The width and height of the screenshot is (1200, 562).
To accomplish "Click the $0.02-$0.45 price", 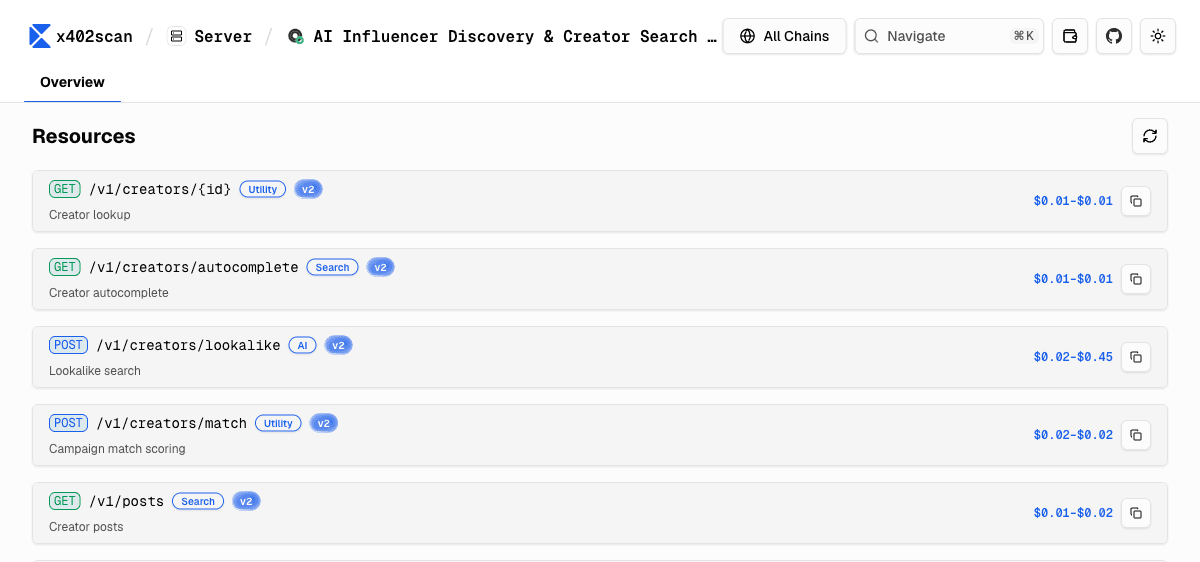I will pos(1073,357).
